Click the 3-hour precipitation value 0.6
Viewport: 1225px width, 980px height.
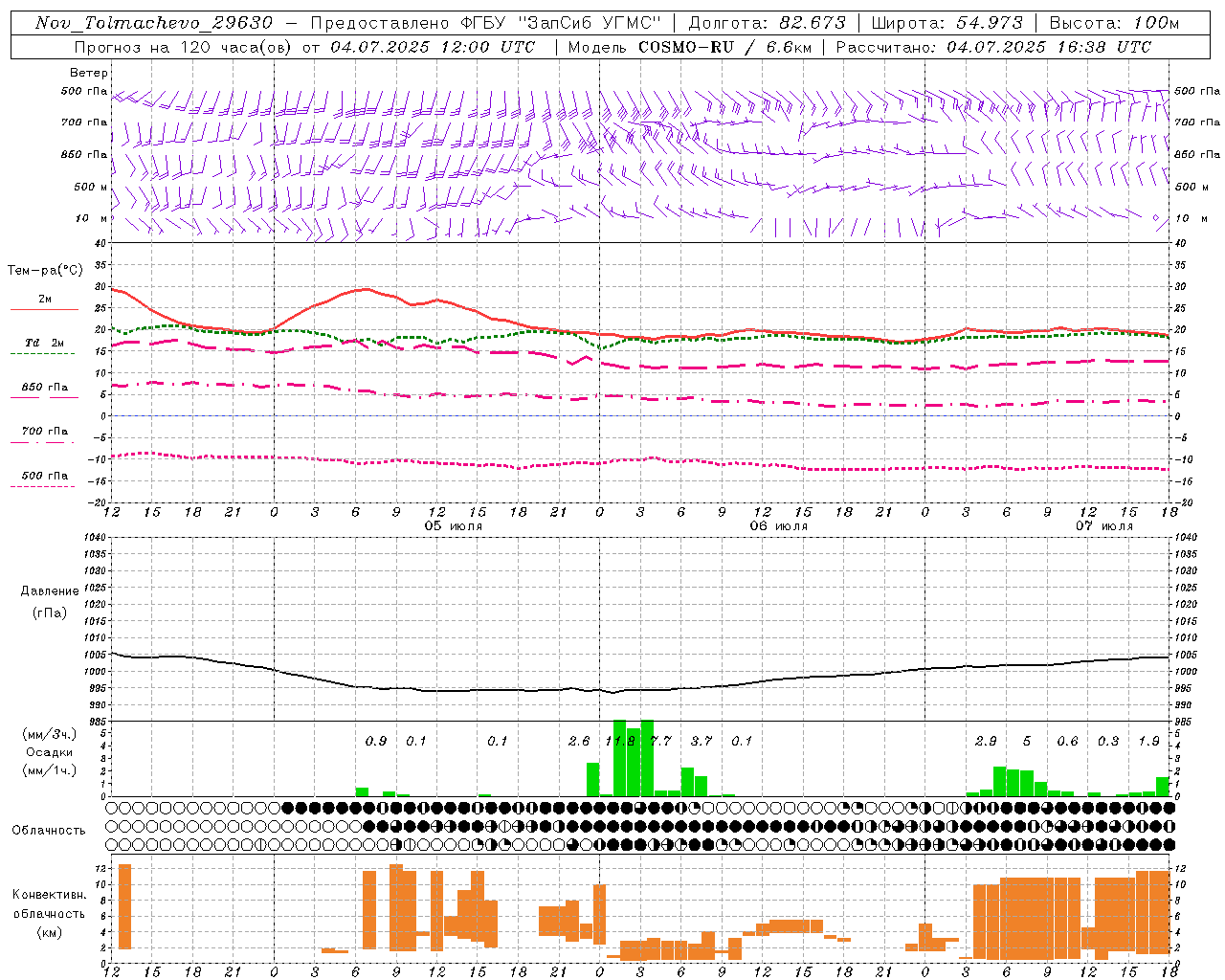(1067, 741)
